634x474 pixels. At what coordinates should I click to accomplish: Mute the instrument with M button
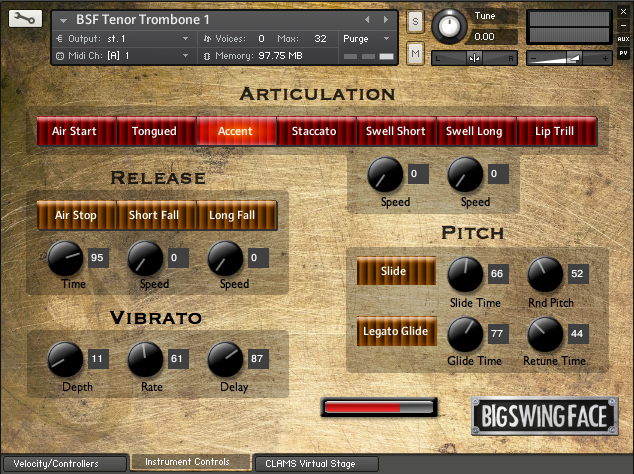[x=415, y=53]
